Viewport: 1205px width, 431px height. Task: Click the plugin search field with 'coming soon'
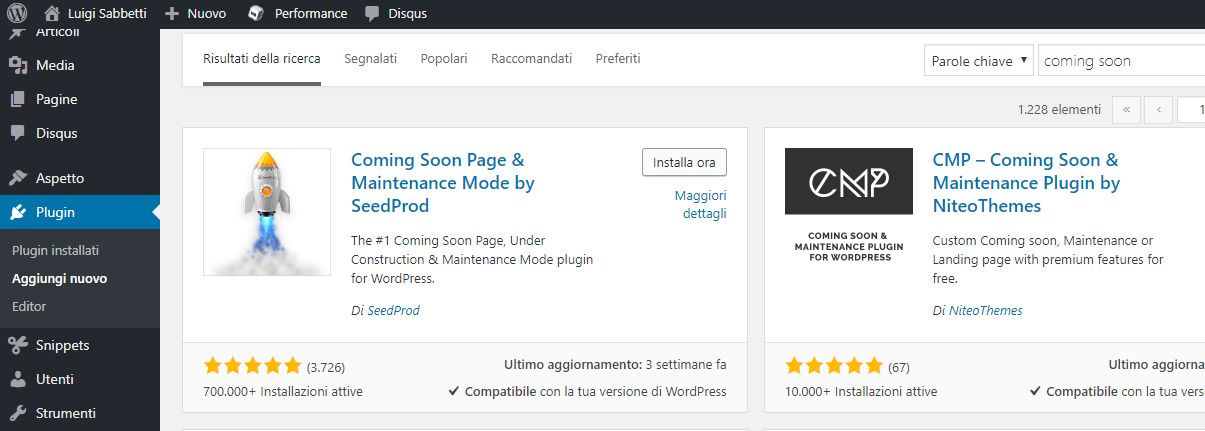point(1122,61)
